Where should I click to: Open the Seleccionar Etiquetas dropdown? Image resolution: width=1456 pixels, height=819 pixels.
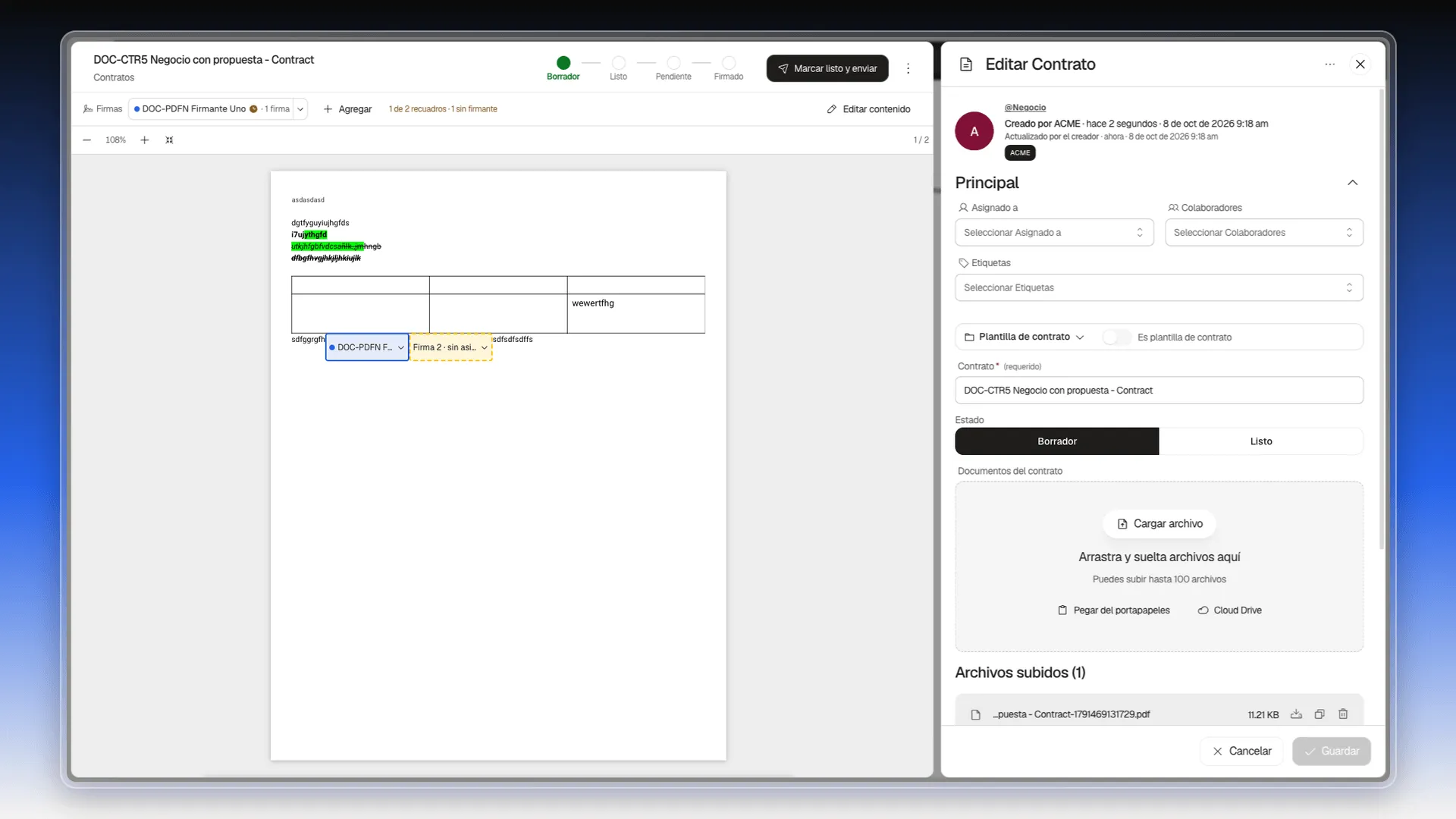click(x=1159, y=288)
